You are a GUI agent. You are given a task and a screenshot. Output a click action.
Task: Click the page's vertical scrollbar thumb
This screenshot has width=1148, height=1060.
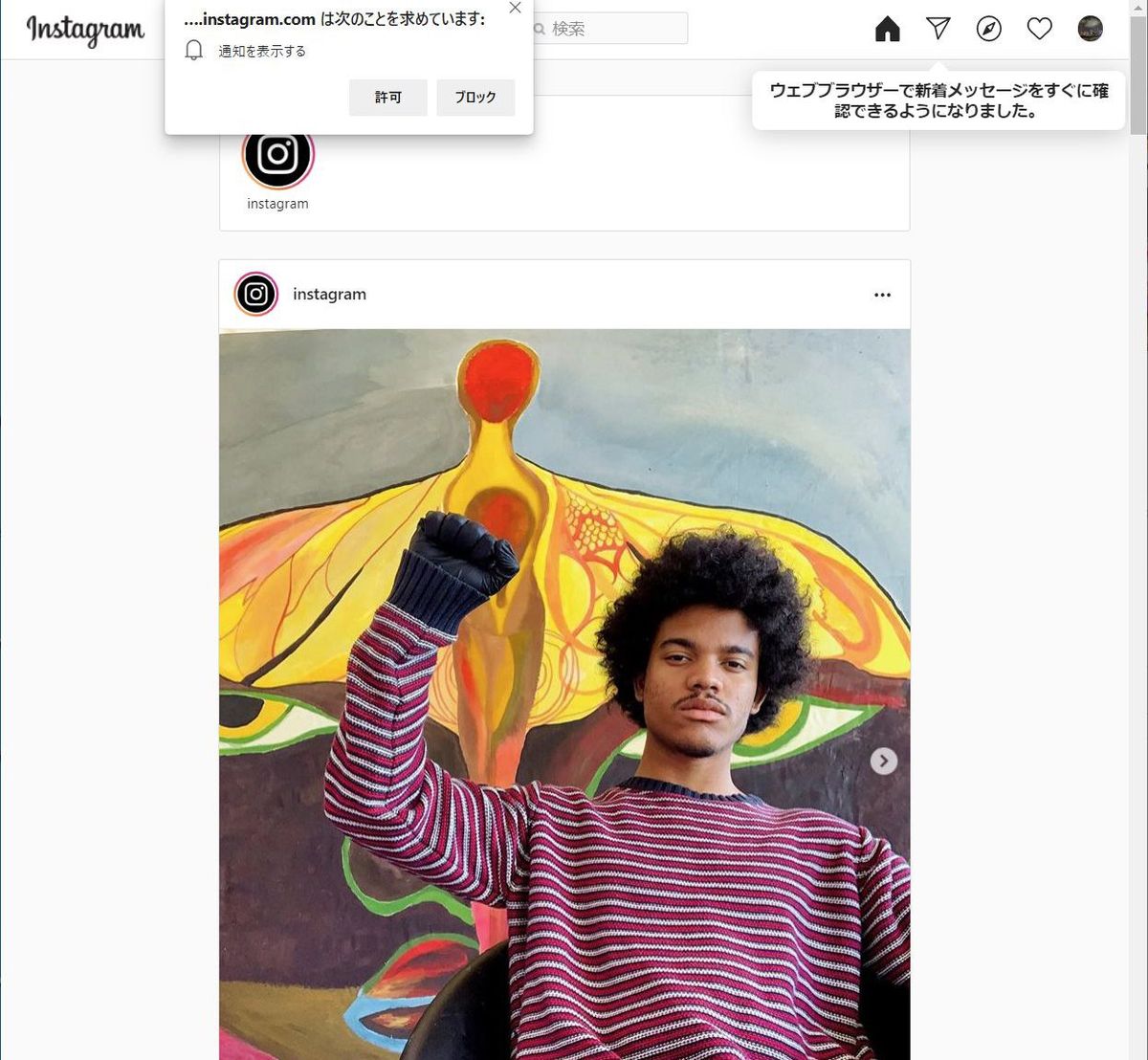coord(1138,69)
